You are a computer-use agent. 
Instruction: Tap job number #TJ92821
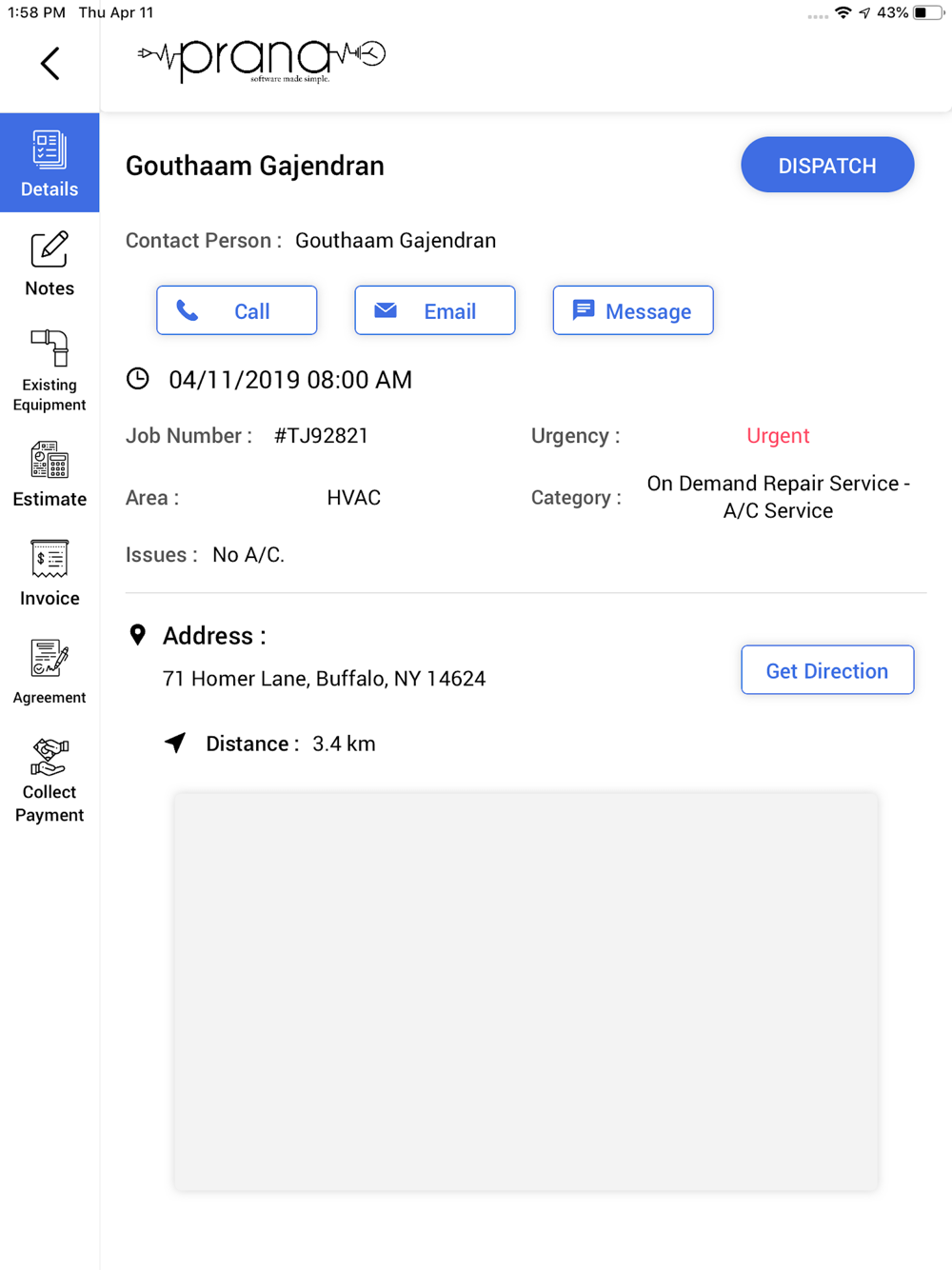pos(321,436)
